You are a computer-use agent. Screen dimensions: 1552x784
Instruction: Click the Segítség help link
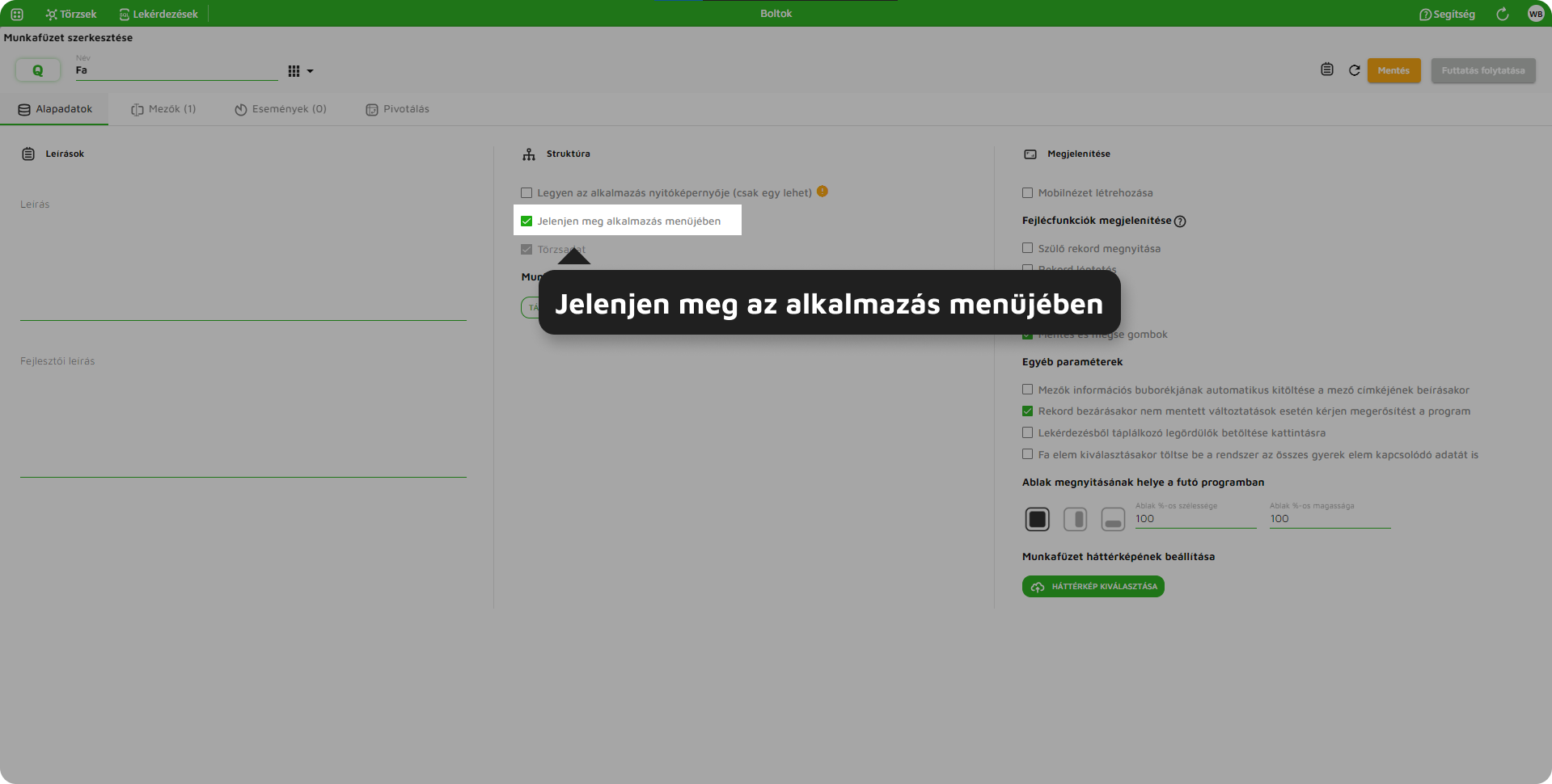(x=1447, y=14)
